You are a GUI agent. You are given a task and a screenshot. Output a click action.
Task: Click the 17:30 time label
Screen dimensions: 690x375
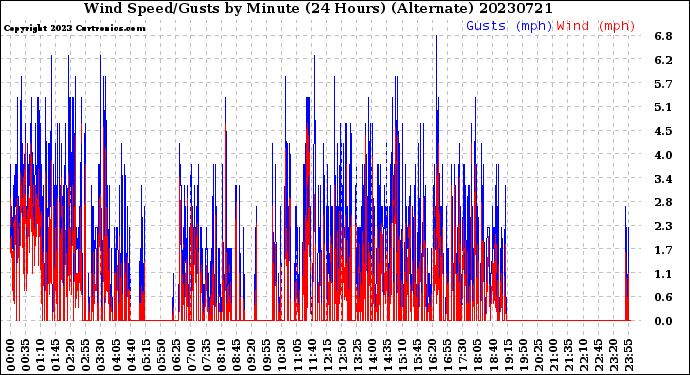(x=462, y=355)
